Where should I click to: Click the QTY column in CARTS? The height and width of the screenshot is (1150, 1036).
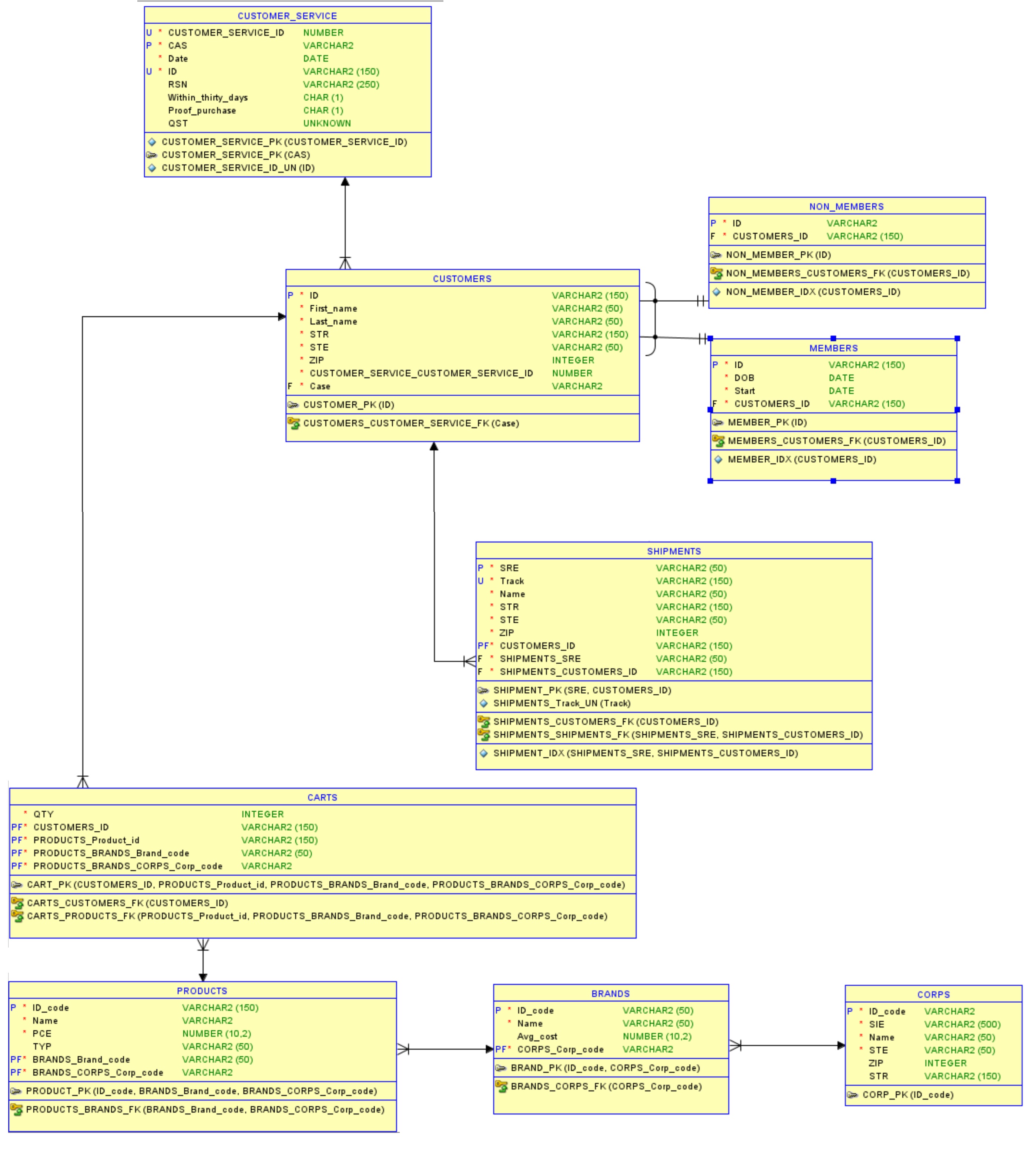322,815
